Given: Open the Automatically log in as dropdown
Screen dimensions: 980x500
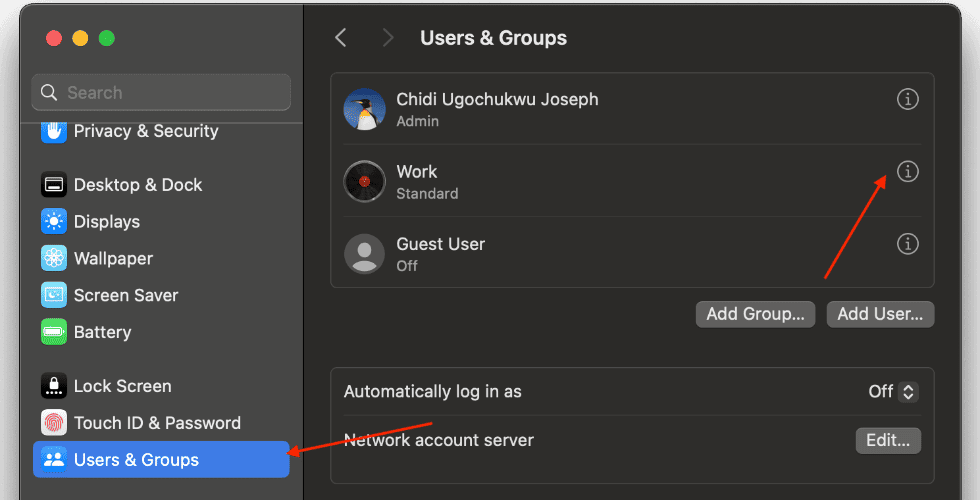Looking at the screenshot, I should point(894,392).
